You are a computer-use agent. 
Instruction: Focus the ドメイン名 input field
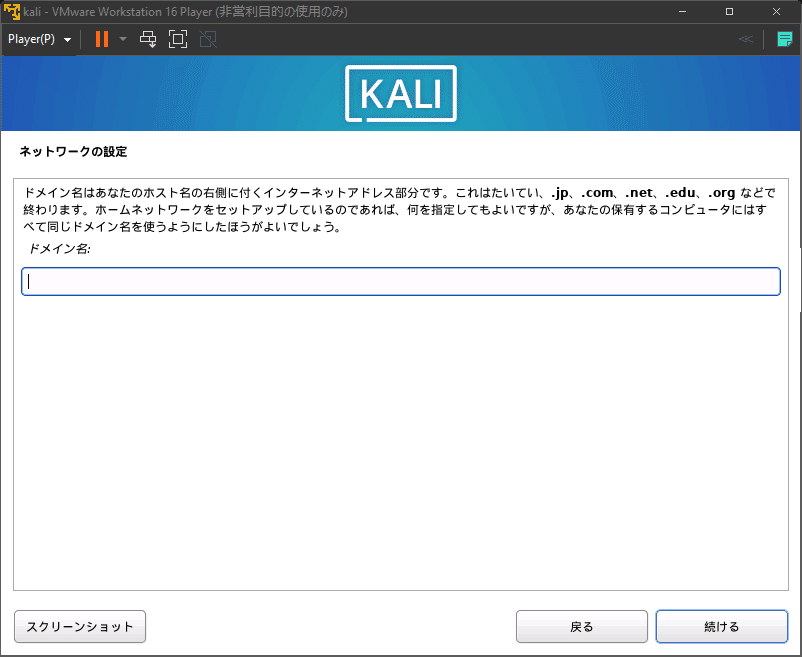pos(401,281)
